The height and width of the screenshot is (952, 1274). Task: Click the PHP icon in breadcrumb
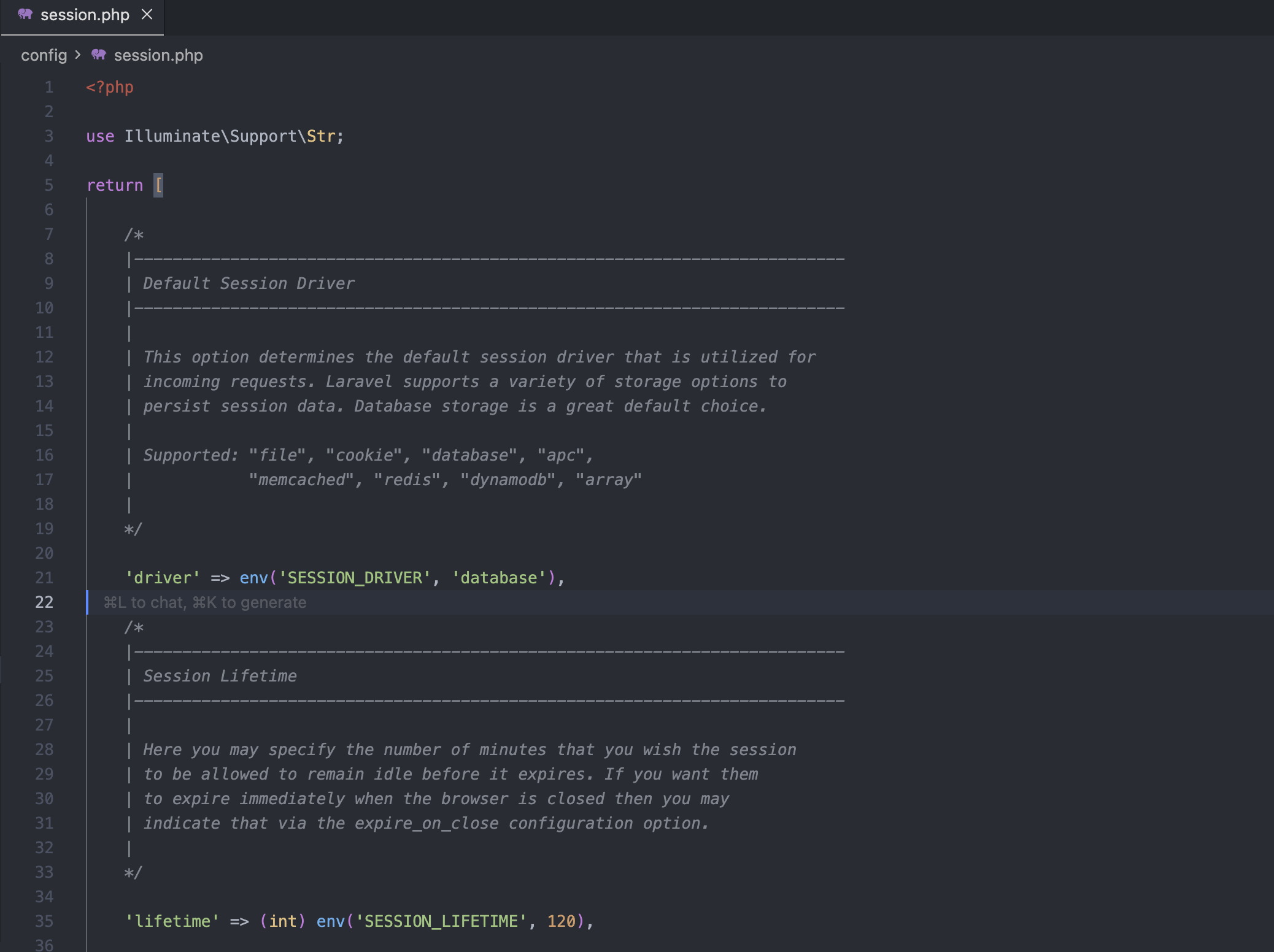pos(99,55)
